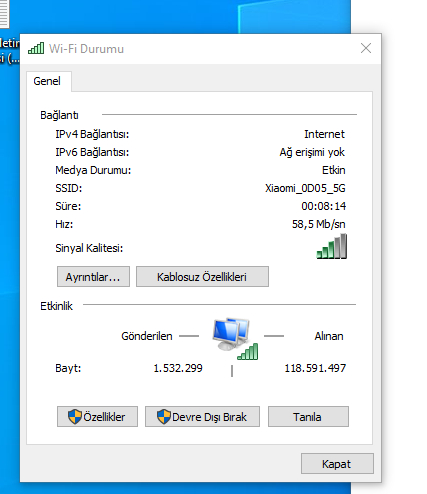
Task: Open the Ayrıntılar details button
Action: 93,276
